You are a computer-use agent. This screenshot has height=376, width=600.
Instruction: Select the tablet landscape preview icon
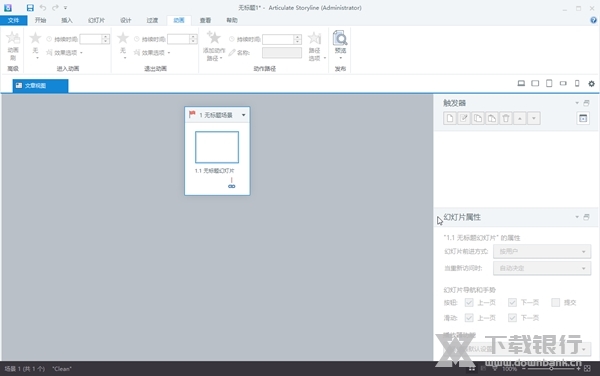(535, 83)
